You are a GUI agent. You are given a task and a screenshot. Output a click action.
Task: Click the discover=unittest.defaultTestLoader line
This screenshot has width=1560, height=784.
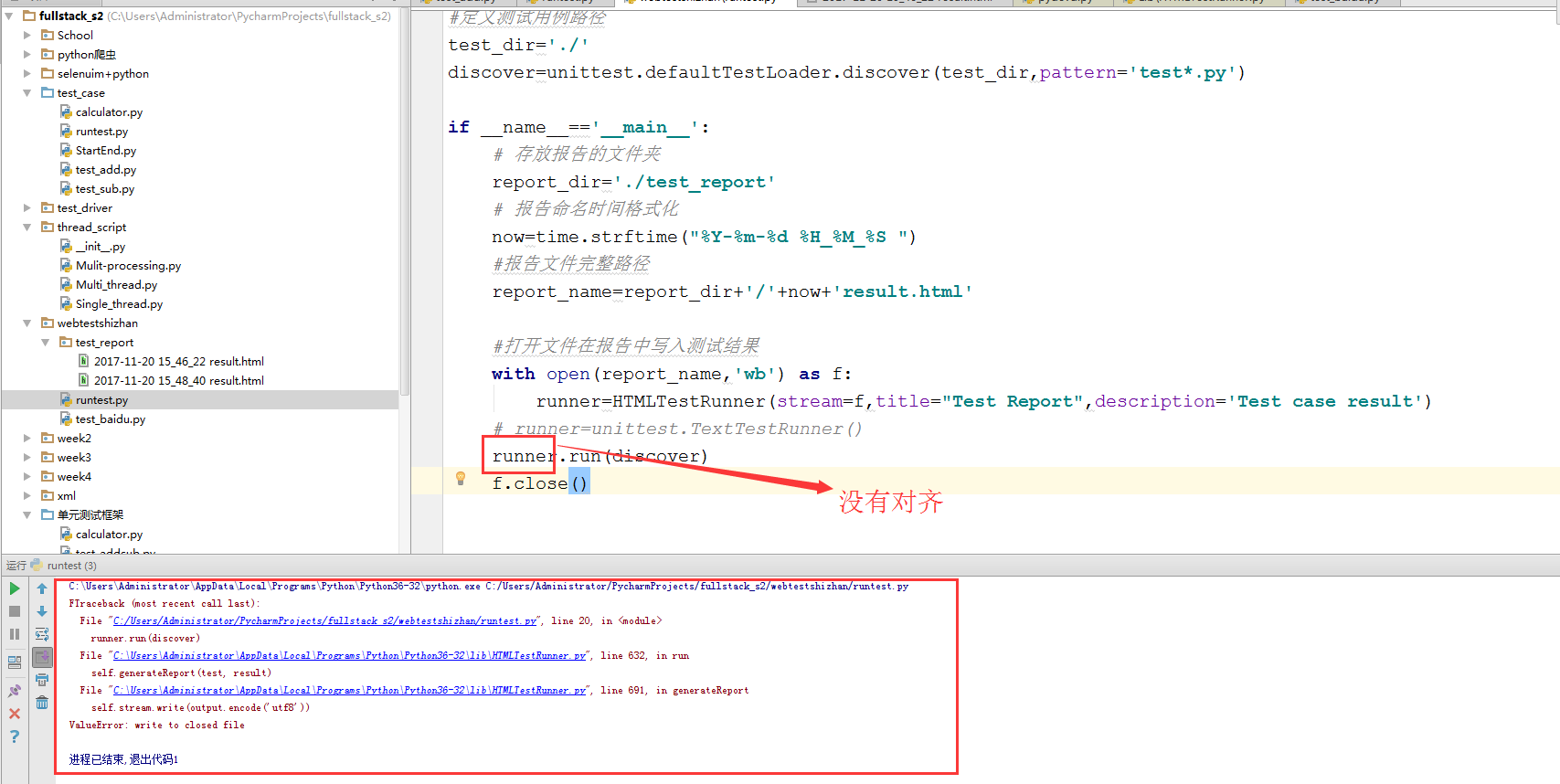pyautogui.click(x=846, y=72)
